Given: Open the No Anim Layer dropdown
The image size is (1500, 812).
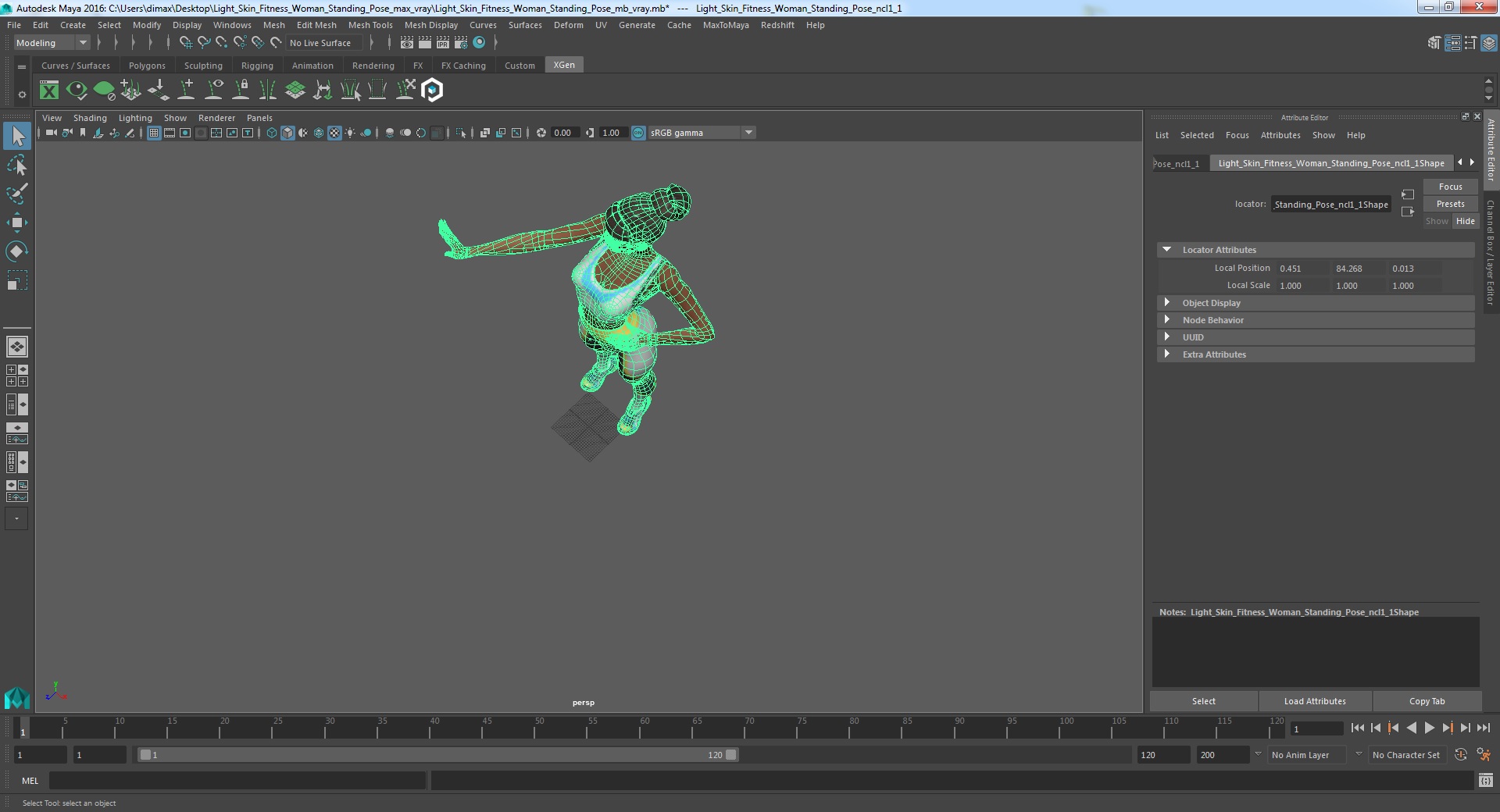Looking at the screenshot, I should 1309,755.
